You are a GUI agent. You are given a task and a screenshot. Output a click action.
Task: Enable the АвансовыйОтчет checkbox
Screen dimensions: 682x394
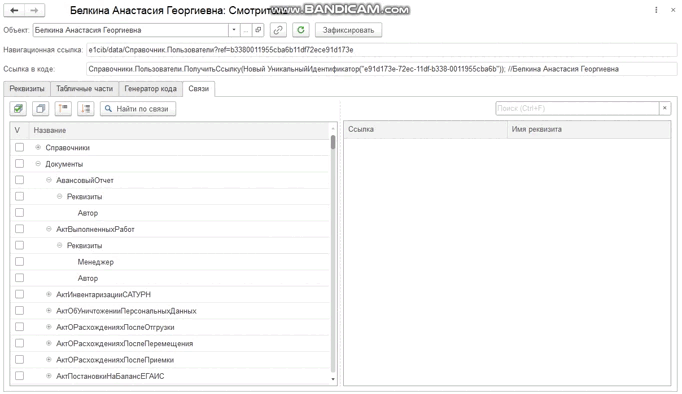19,180
